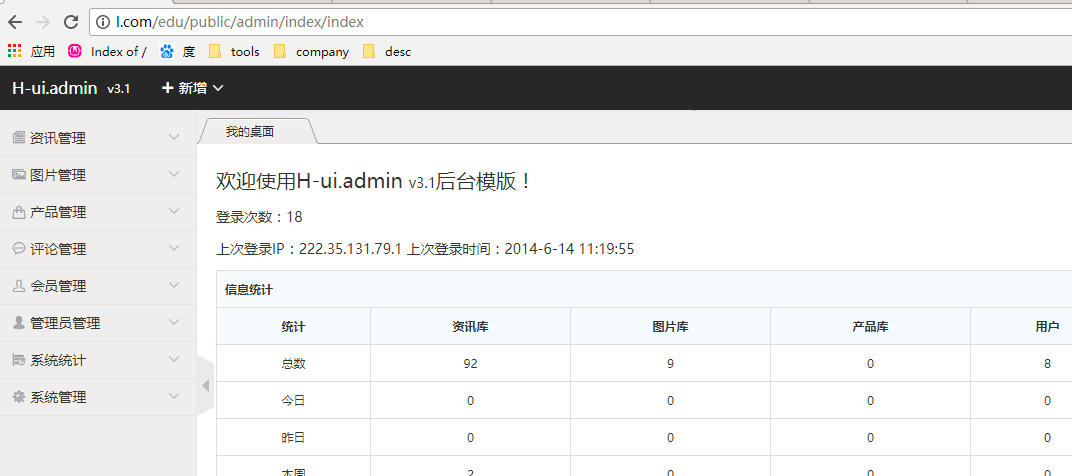Open the Index of / bookmark
The height and width of the screenshot is (476, 1072).
point(108,51)
